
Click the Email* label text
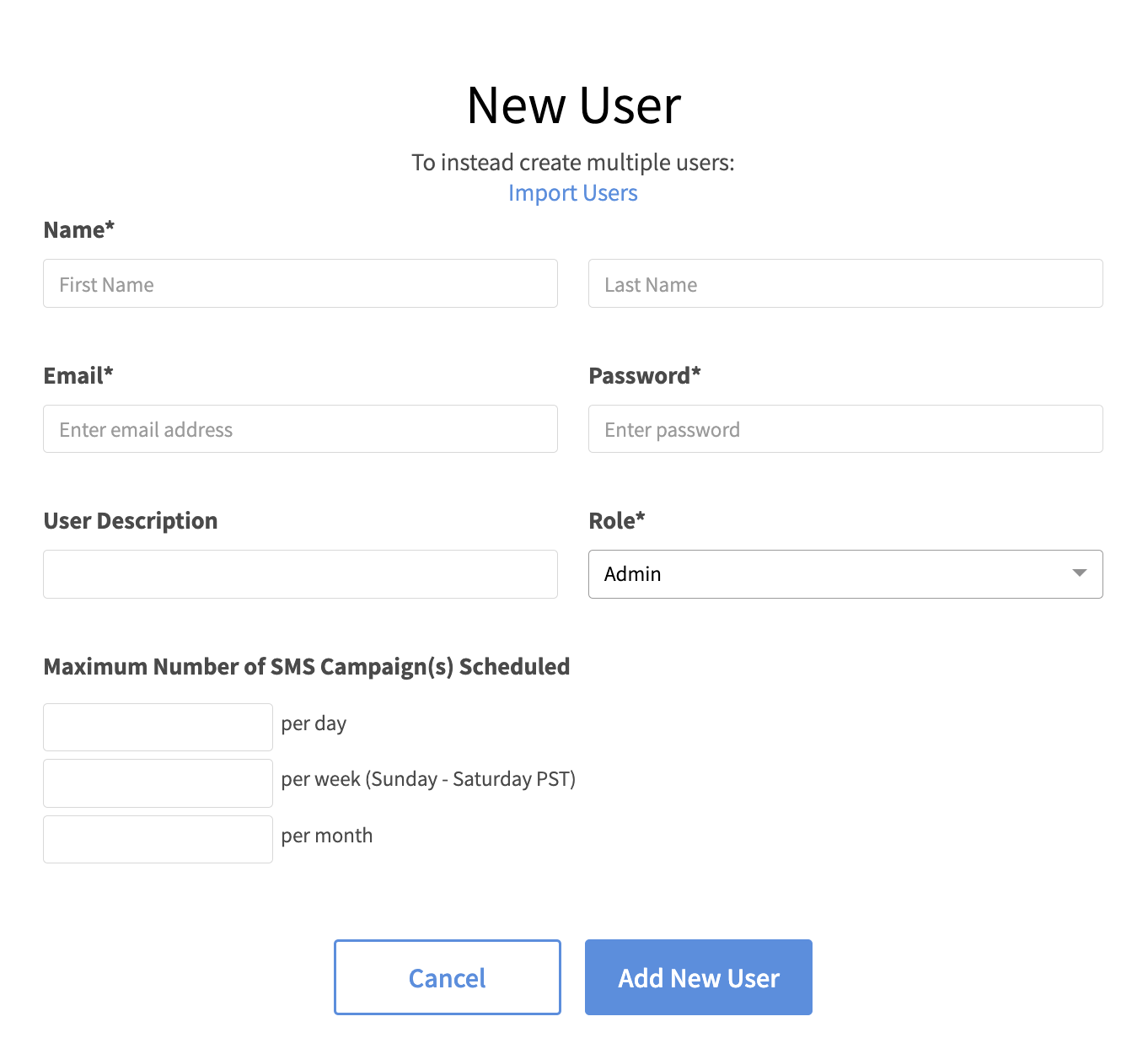coord(78,376)
